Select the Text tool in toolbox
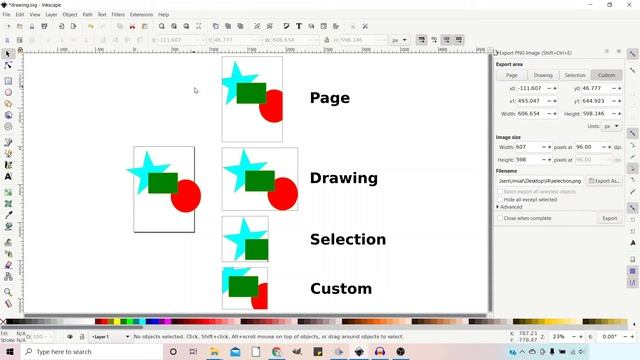Image resolution: width=640 pixels, height=360 pixels. click(x=8, y=176)
